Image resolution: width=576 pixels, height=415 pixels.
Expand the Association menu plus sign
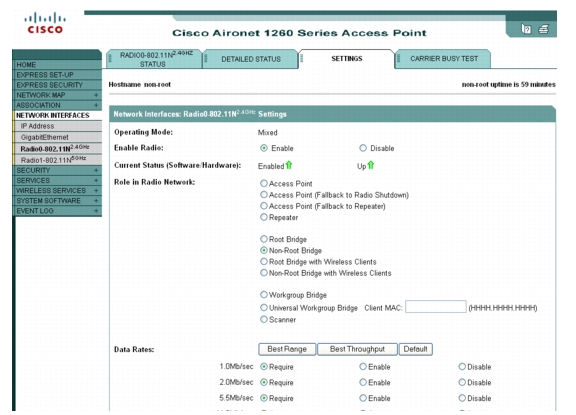point(96,105)
